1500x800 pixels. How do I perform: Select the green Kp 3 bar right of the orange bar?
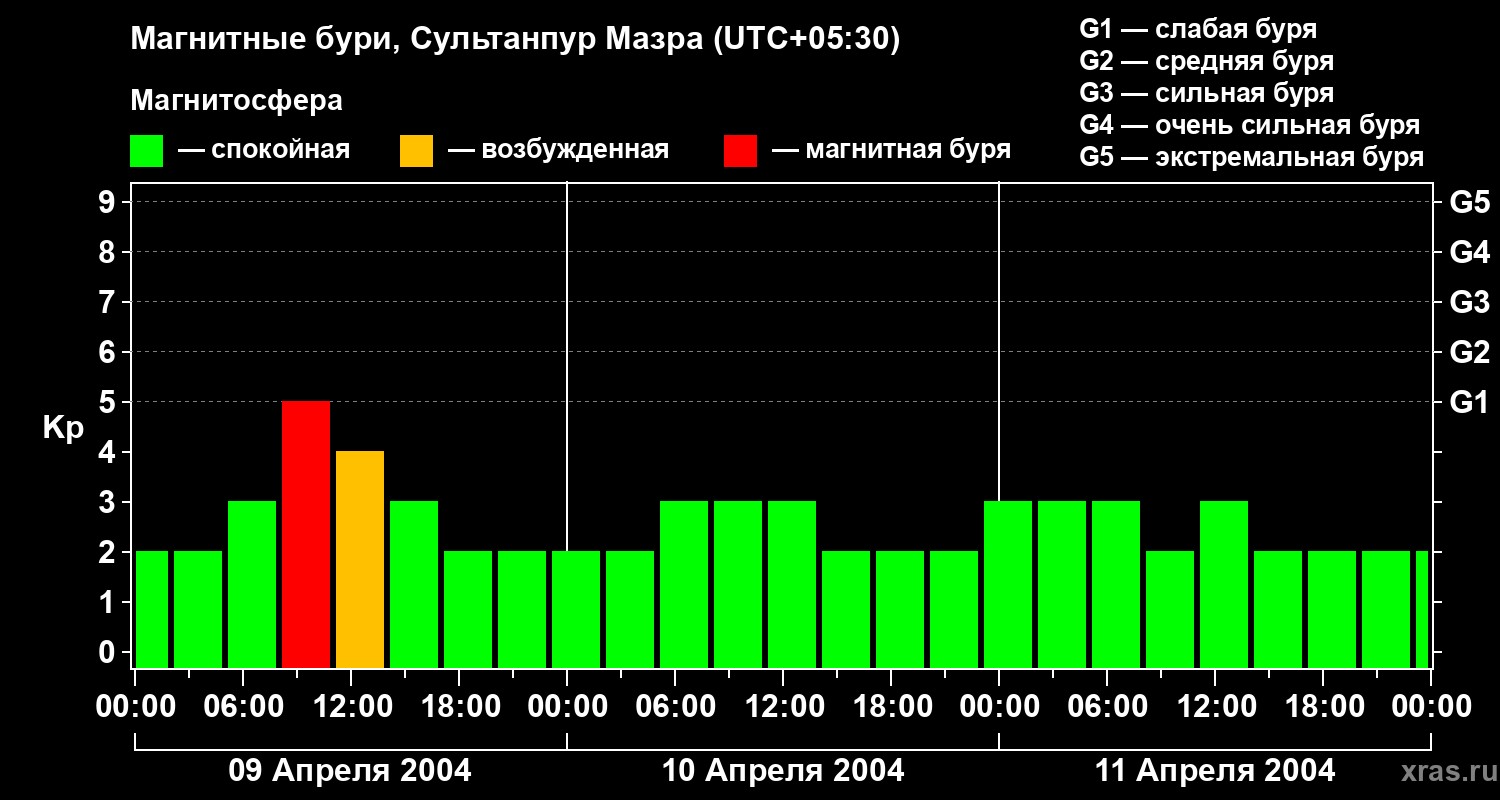coord(414,585)
